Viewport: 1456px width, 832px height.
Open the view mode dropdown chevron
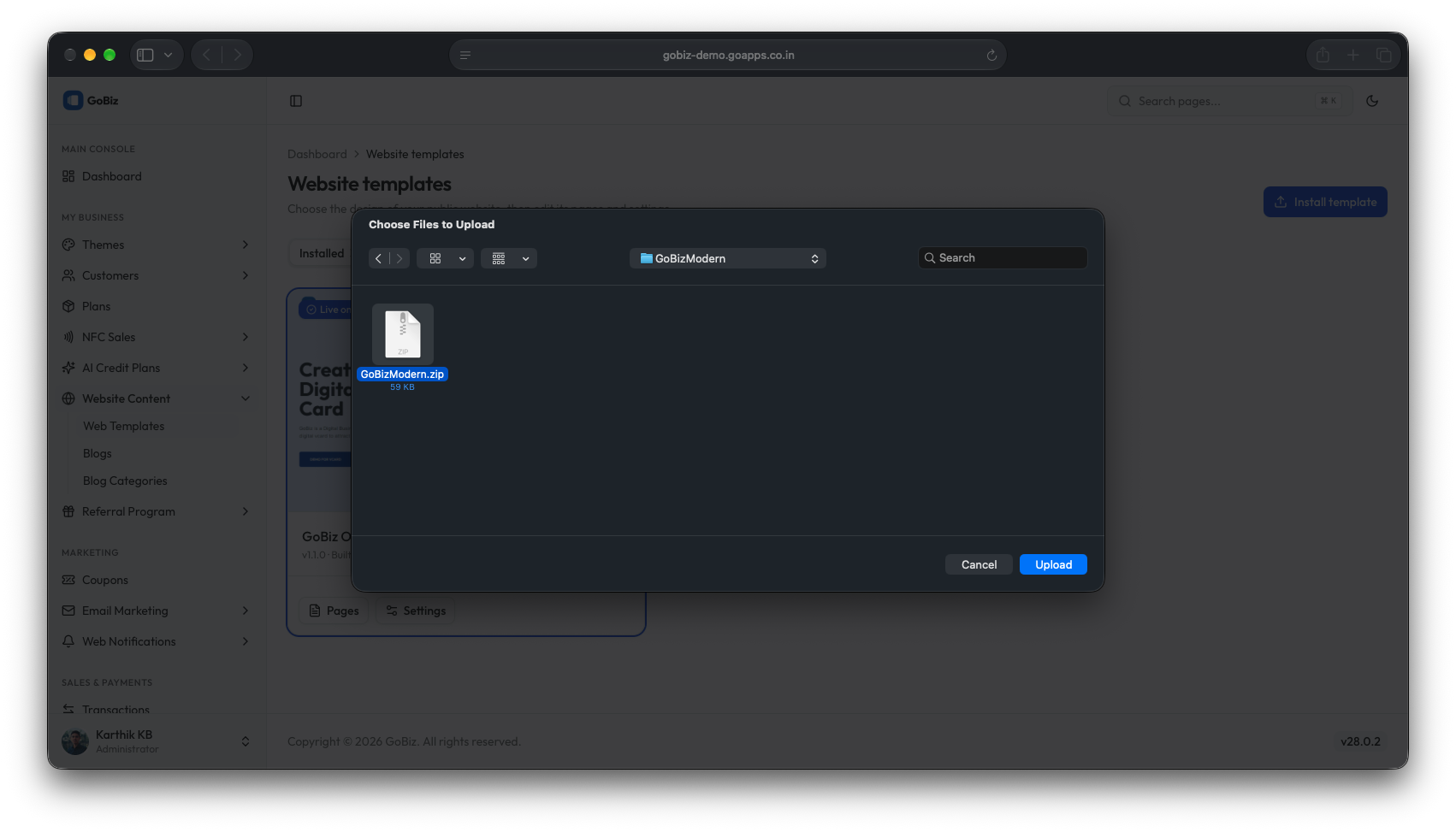[x=462, y=258]
